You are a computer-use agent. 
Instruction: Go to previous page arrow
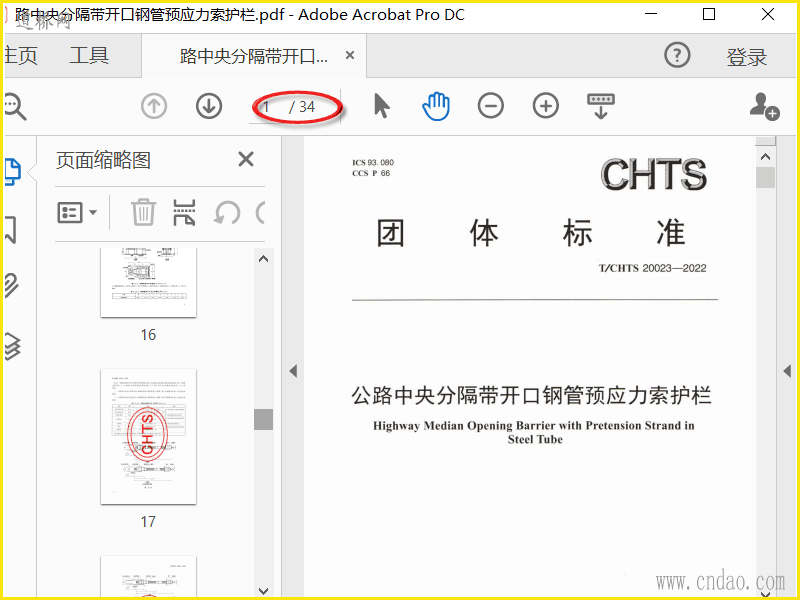coord(154,107)
